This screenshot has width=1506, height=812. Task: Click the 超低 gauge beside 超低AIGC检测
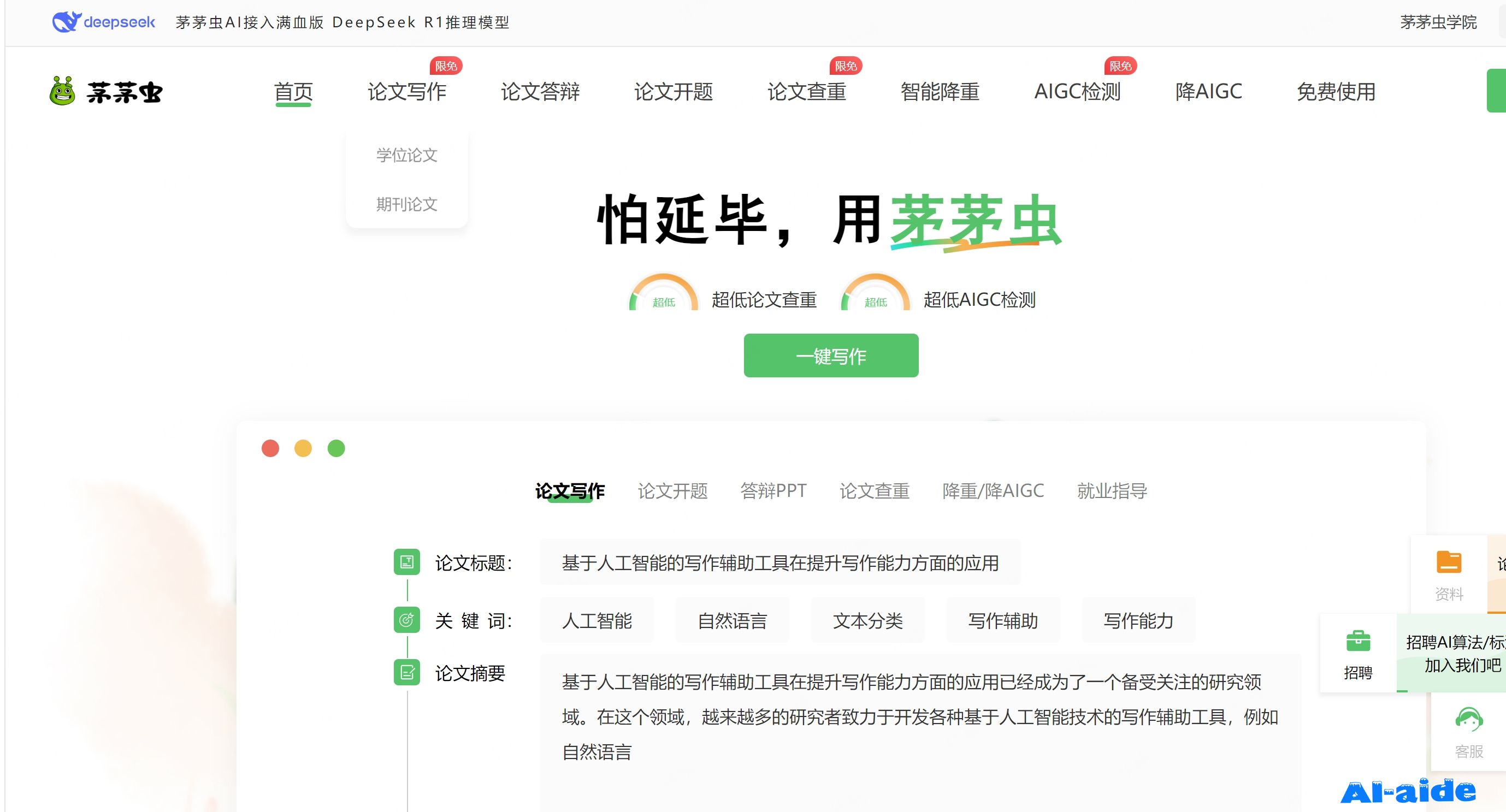[x=876, y=292]
